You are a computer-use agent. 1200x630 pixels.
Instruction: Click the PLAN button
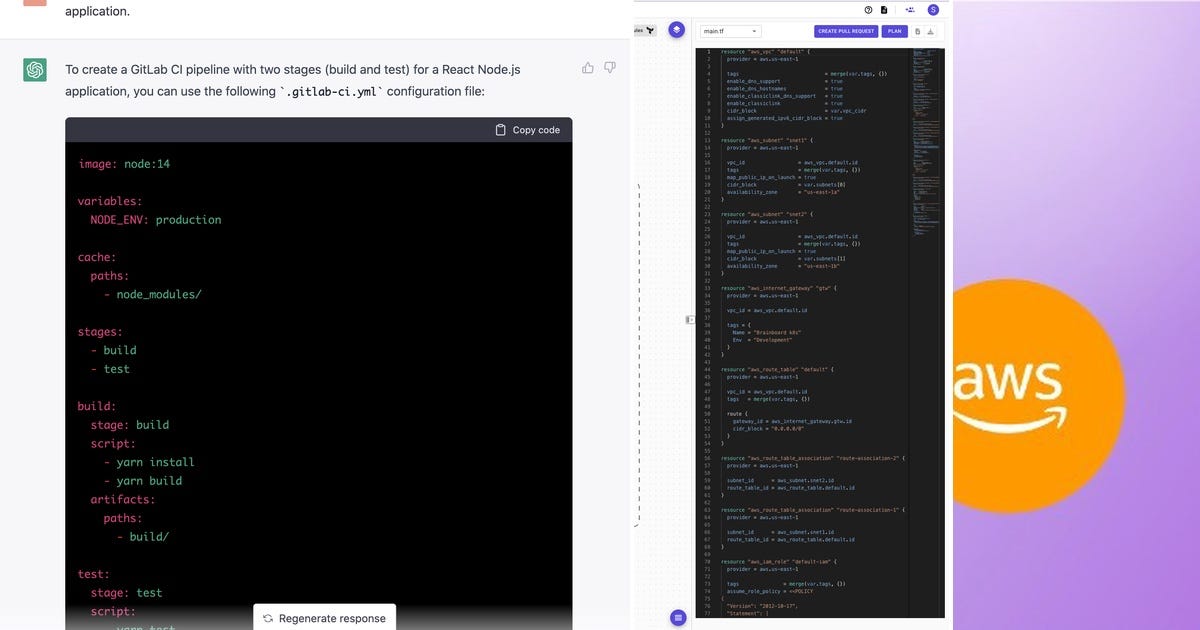[895, 31]
